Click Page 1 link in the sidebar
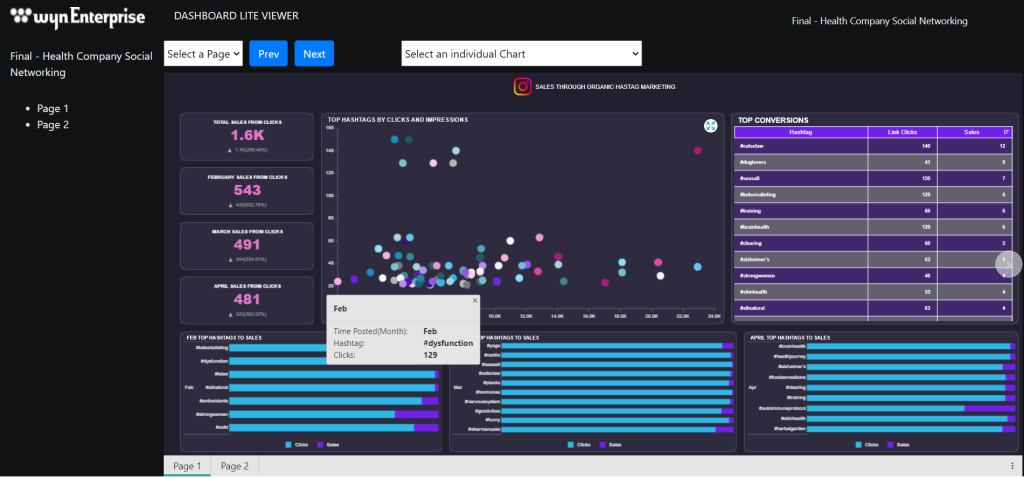Viewport: 1024px width, 478px height. coord(53,108)
